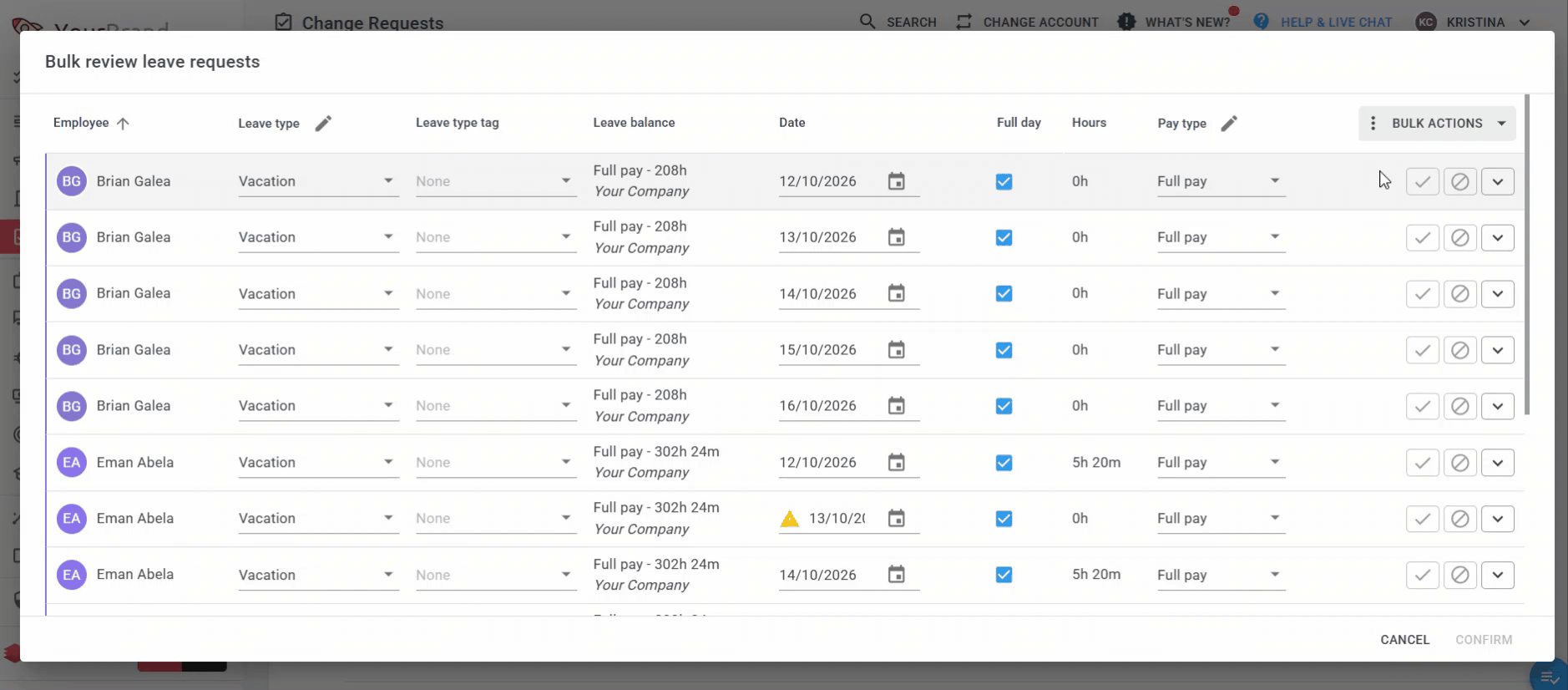
Task: Decline Brian Galea 16/10/2026 request
Action: 1459,406
